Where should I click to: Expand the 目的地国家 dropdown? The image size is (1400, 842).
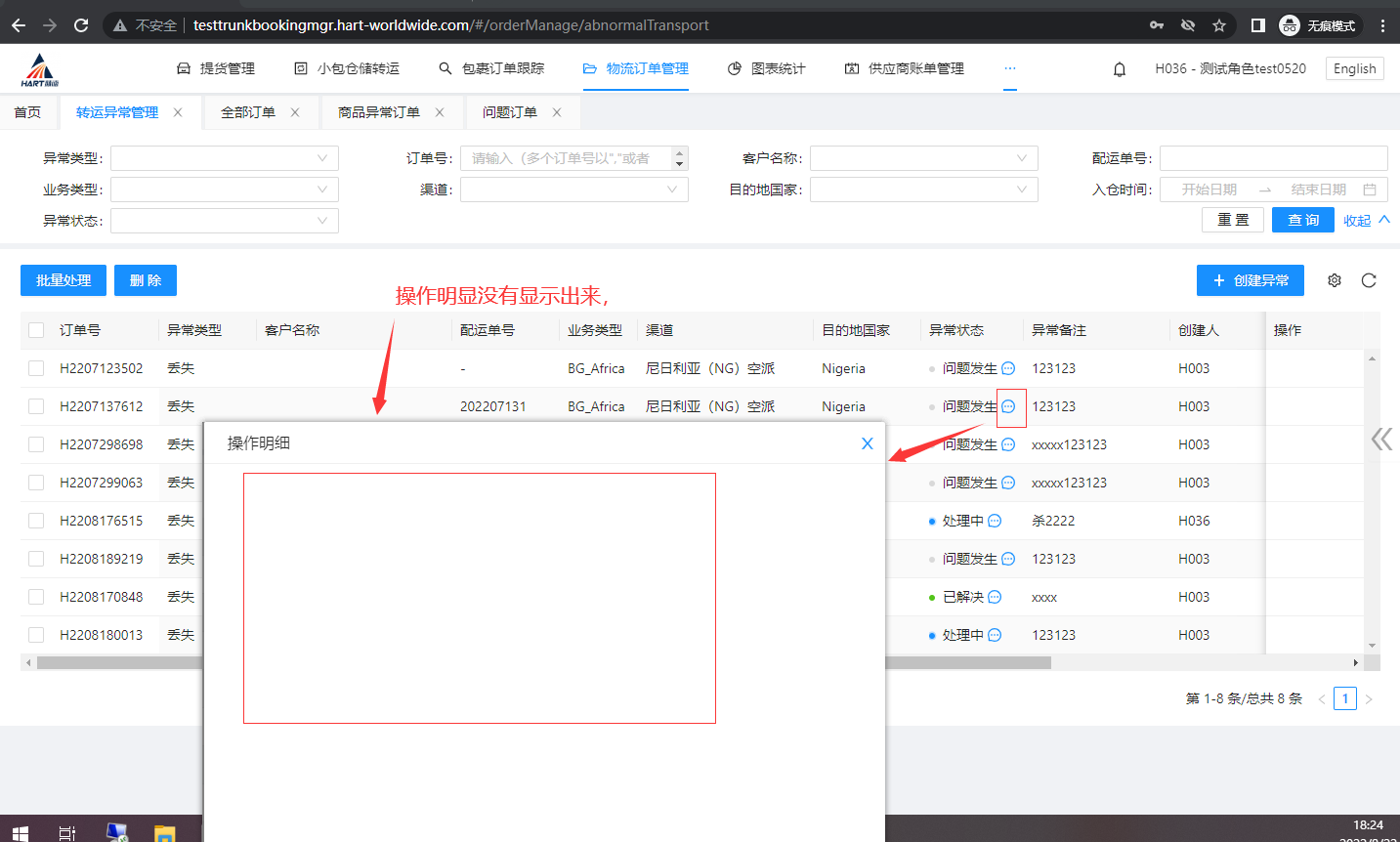point(923,189)
